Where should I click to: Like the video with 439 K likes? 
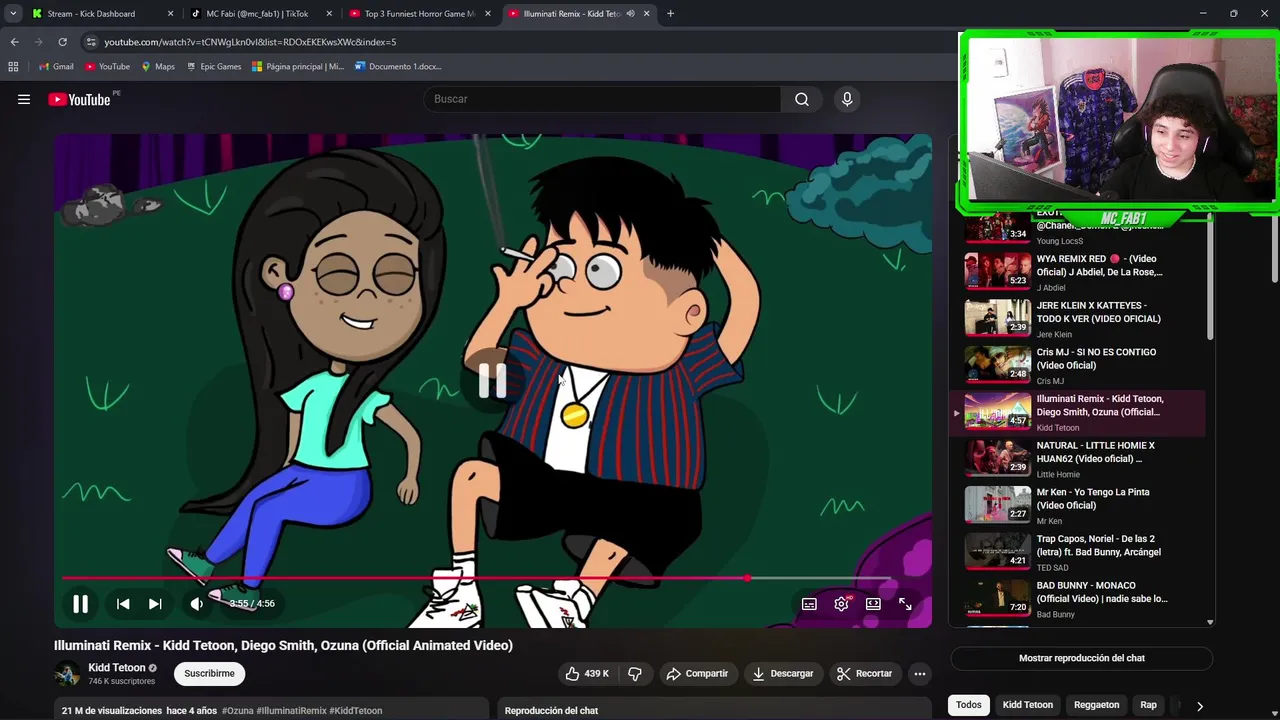[587, 674]
